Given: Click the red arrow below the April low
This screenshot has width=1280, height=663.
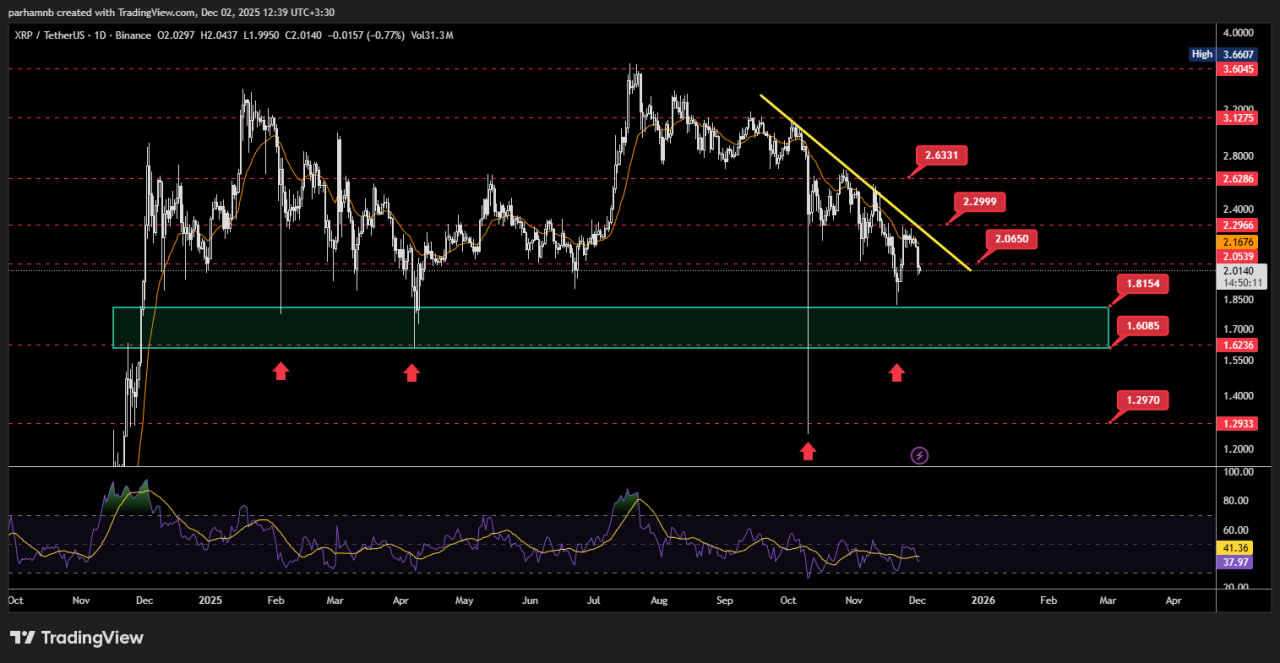Looking at the screenshot, I should [x=412, y=373].
